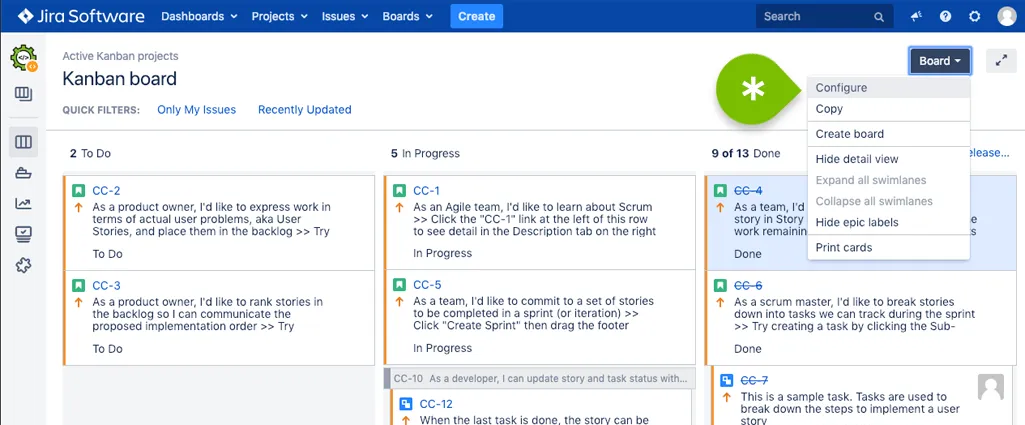Click the story type icon on CC-6
1025x425 pixels.
click(x=720, y=286)
